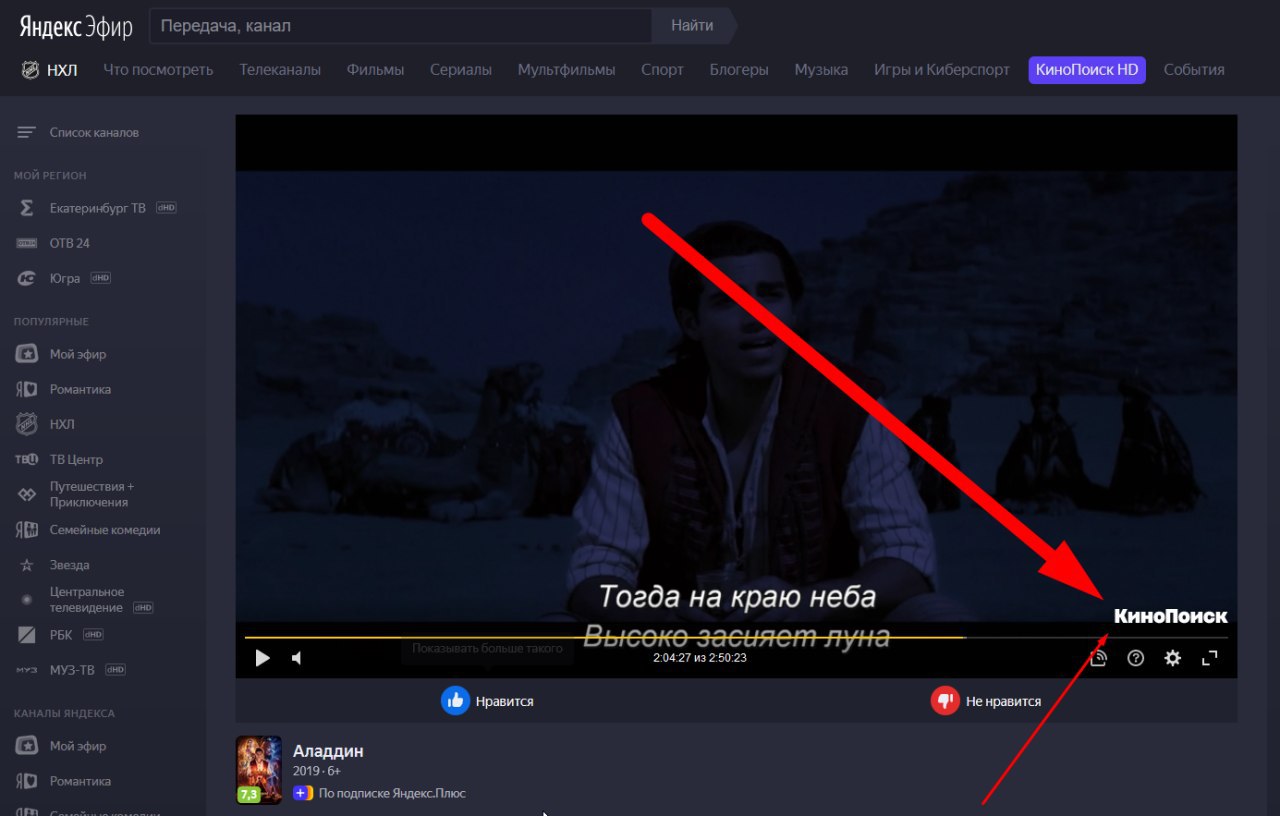Select Путешествия + Приключения channel icon

click(27, 494)
